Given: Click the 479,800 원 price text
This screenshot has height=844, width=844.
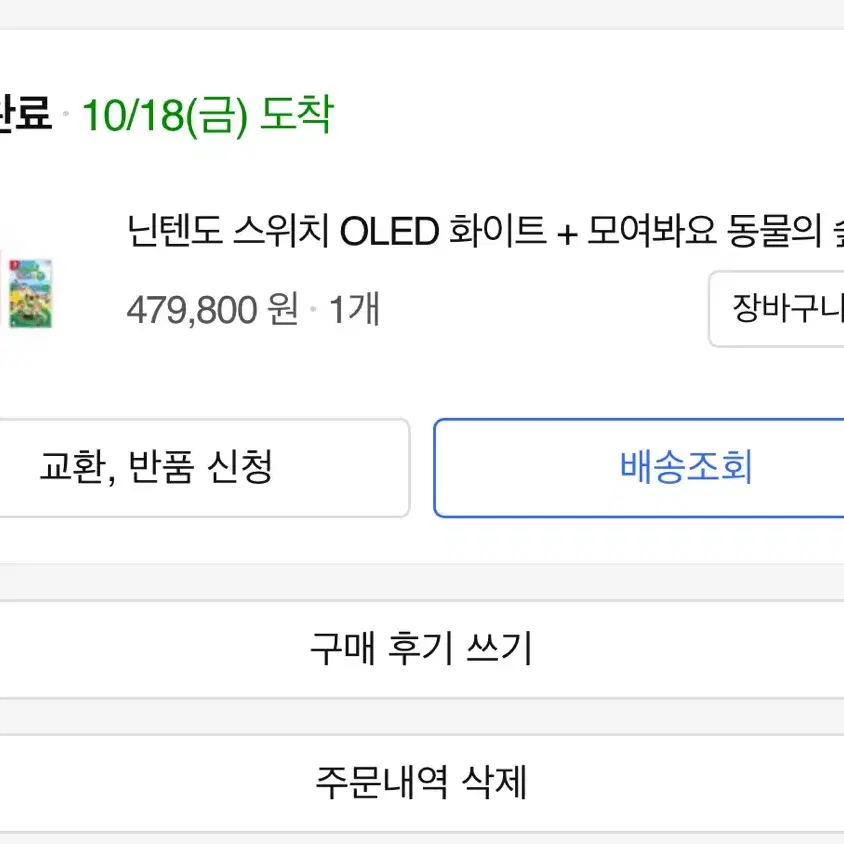Looking at the screenshot, I should pyautogui.click(x=213, y=310).
